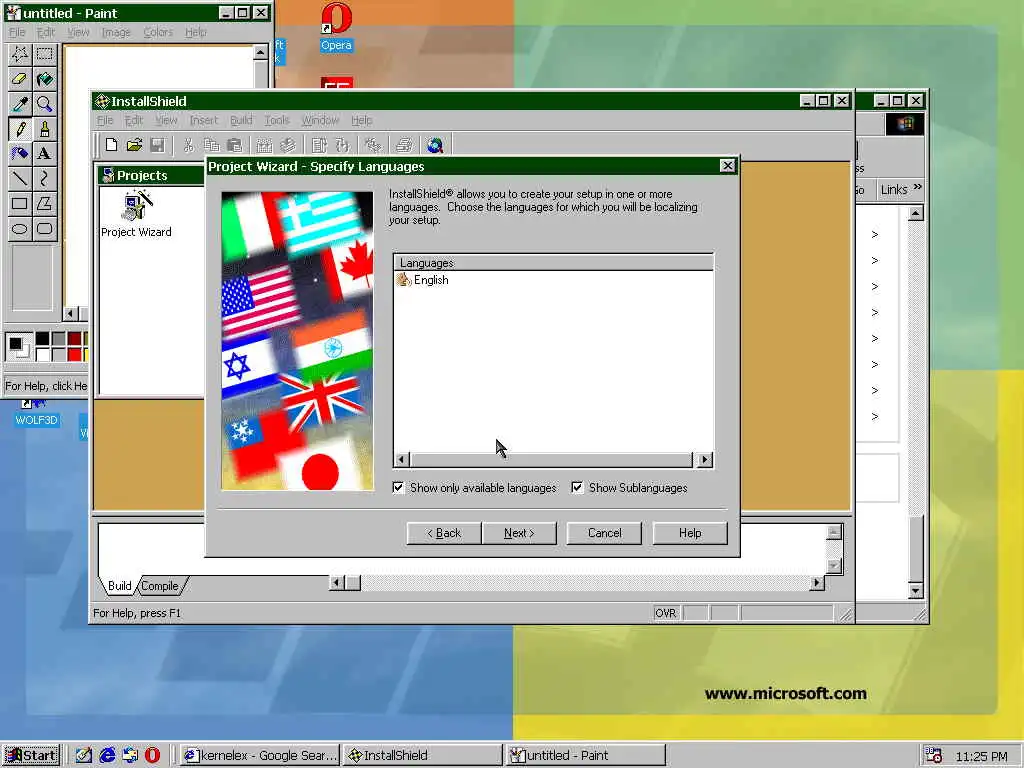The height and width of the screenshot is (768, 1024).
Task: Click the Task Scheduler tray icon
Action: point(934,756)
